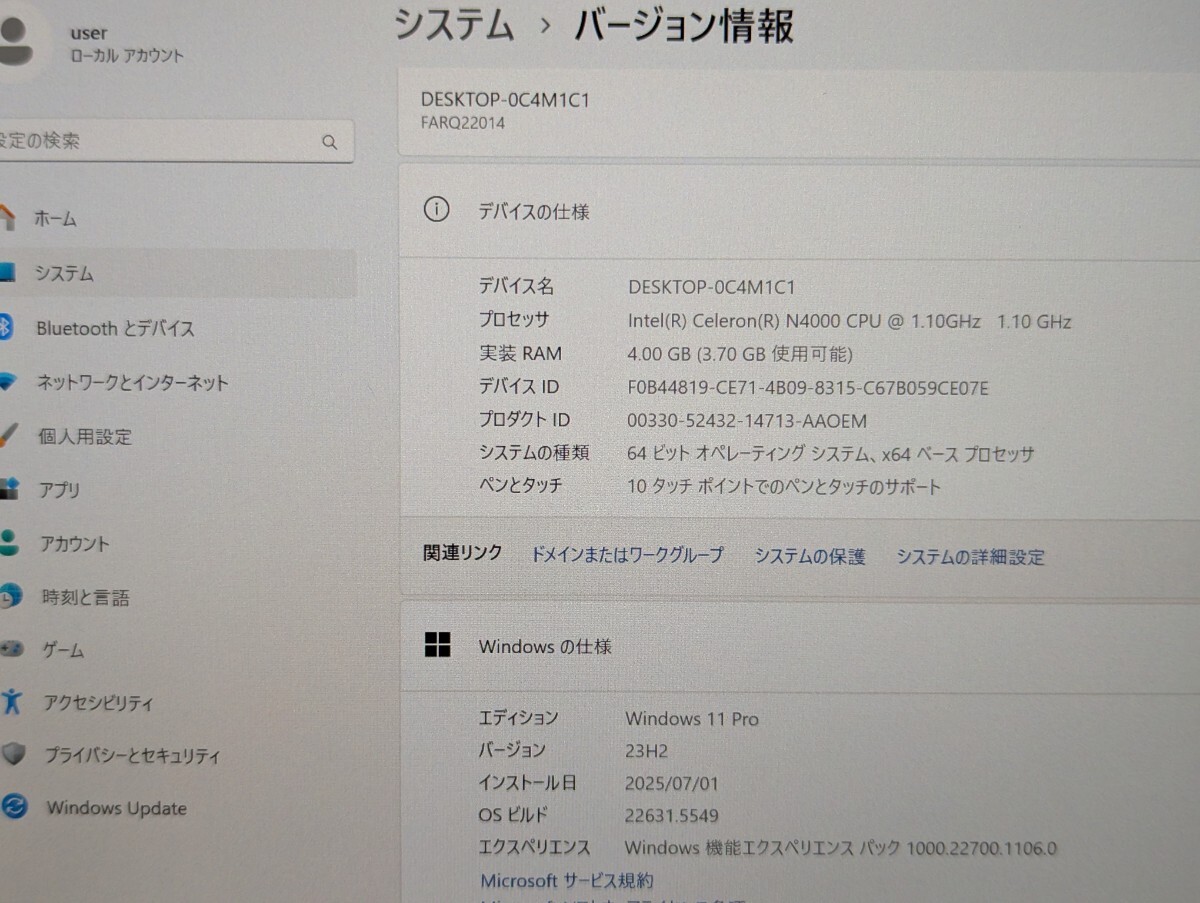Click the time and language clock icon
Image resolution: width=1200 pixels, height=903 pixels.
(x=10, y=597)
